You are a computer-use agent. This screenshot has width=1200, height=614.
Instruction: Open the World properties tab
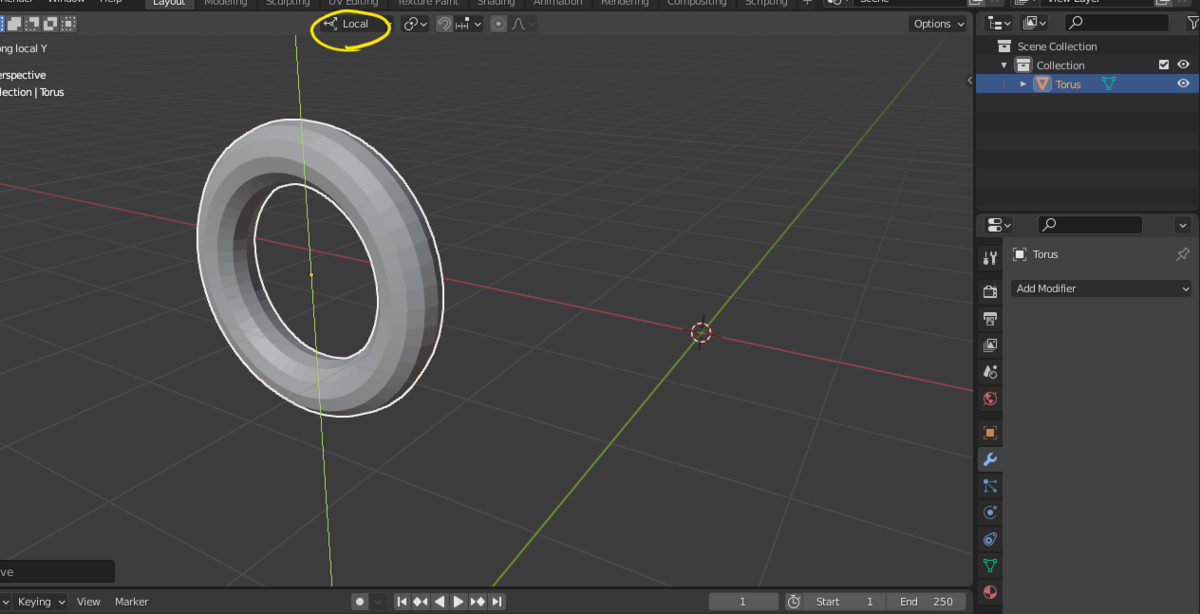coord(990,398)
